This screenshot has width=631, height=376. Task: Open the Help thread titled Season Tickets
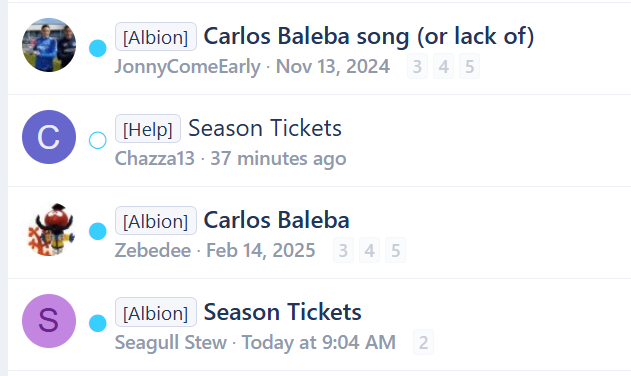point(265,128)
